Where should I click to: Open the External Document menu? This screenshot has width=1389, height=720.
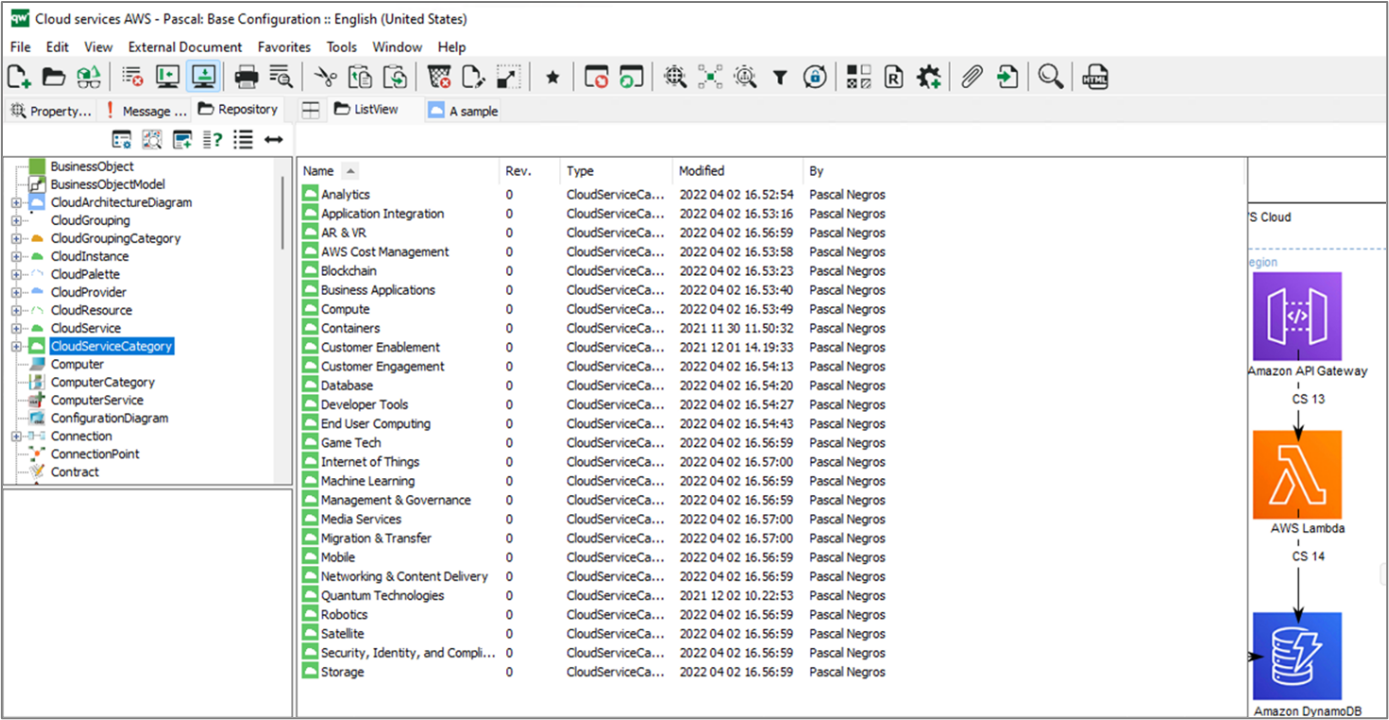(185, 47)
